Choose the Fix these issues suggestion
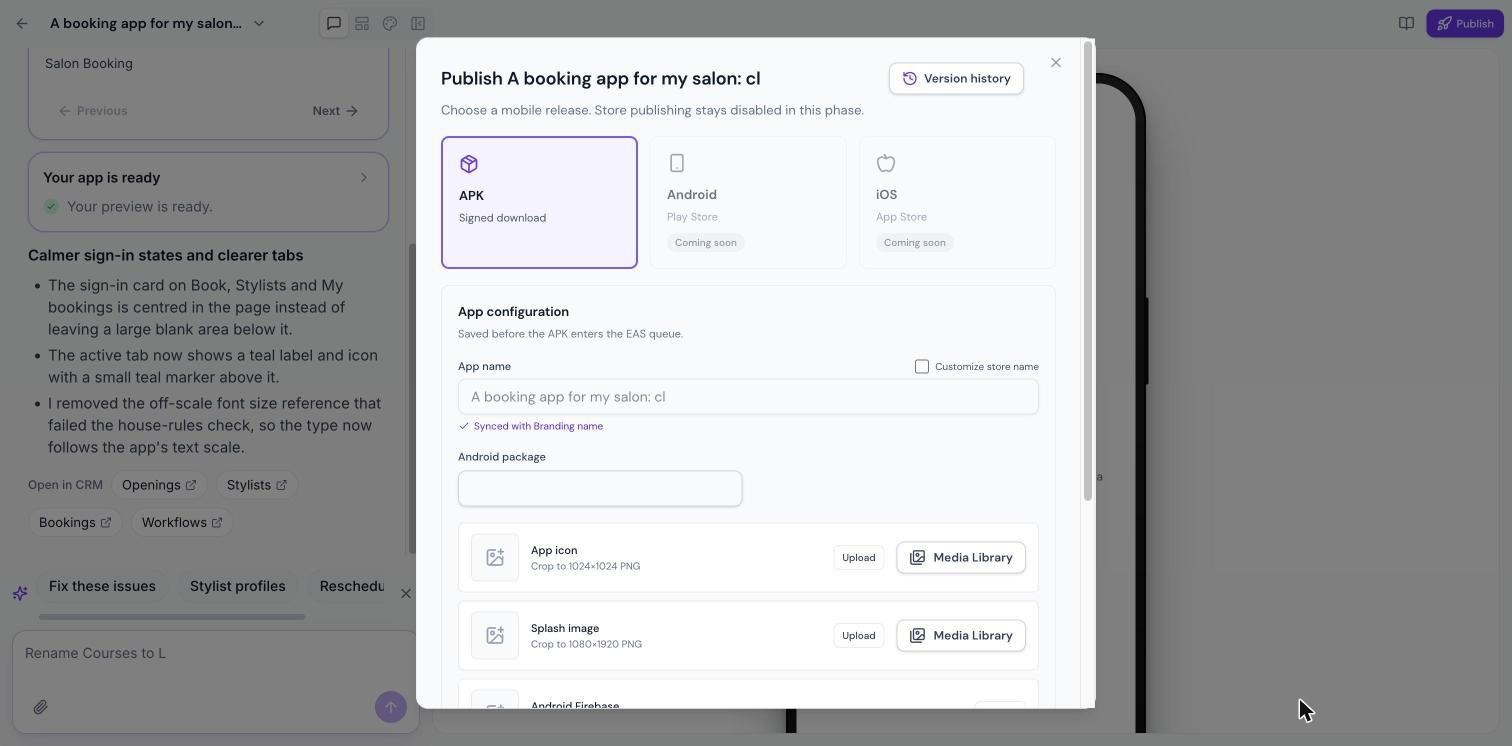1512x746 pixels. (102, 586)
